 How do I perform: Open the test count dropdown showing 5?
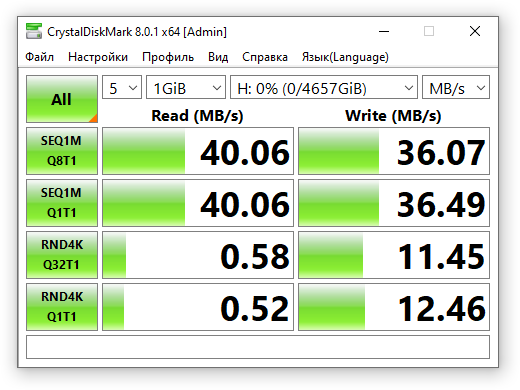(x=122, y=87)
